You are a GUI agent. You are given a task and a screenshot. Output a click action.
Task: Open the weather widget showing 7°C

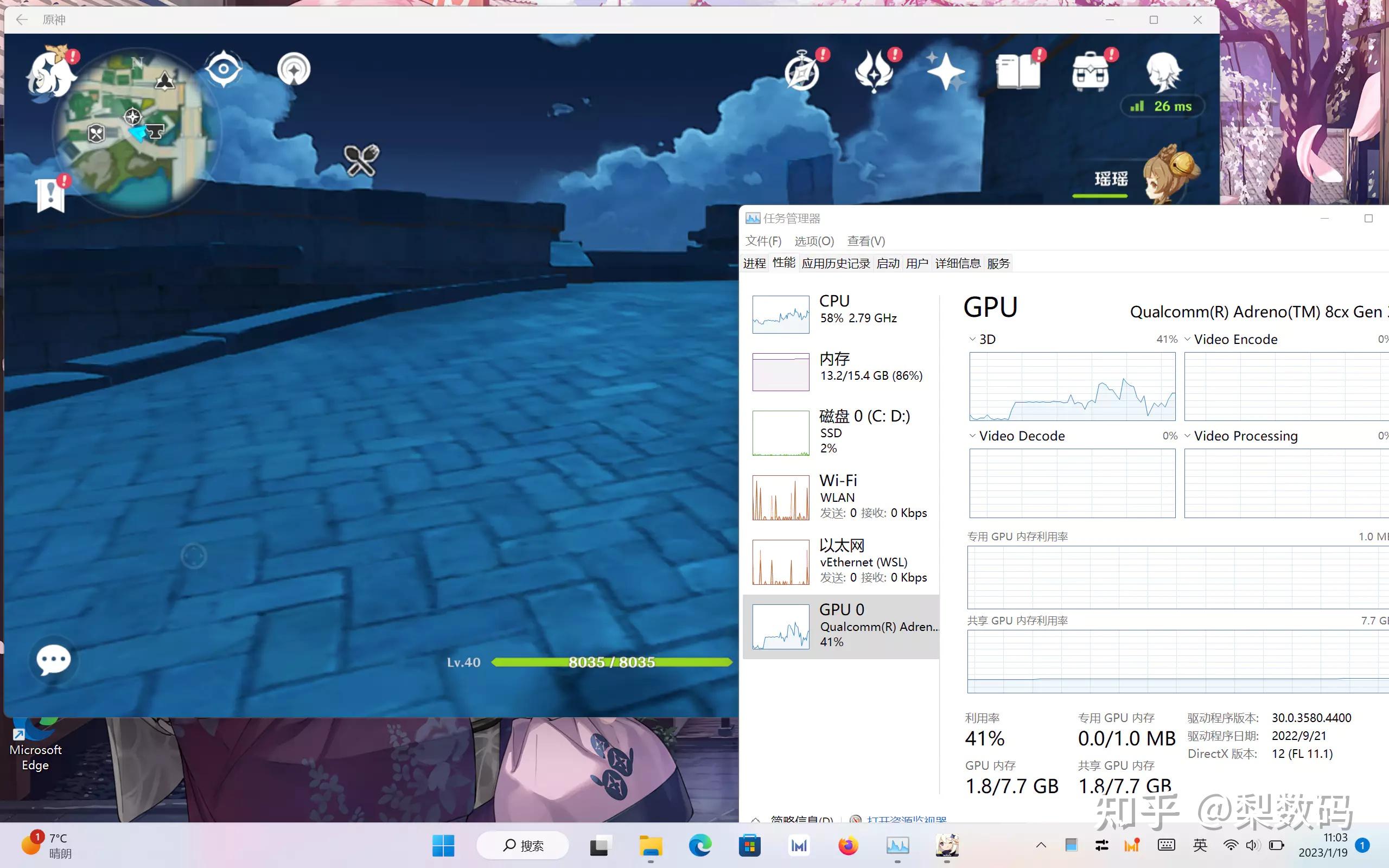pos(47,845)
